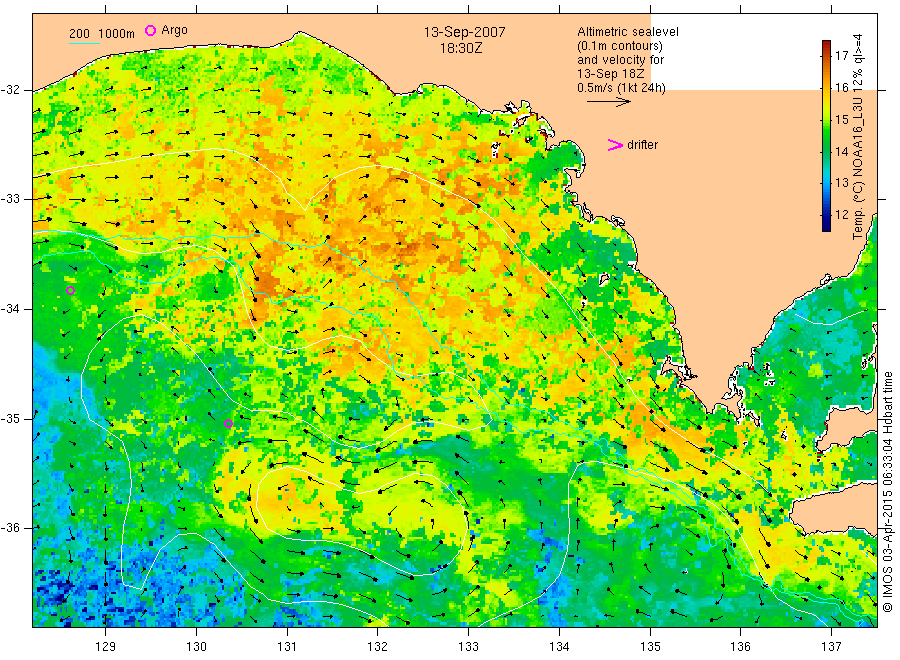Click the date text 13-Sep-2007

[464, 32]
